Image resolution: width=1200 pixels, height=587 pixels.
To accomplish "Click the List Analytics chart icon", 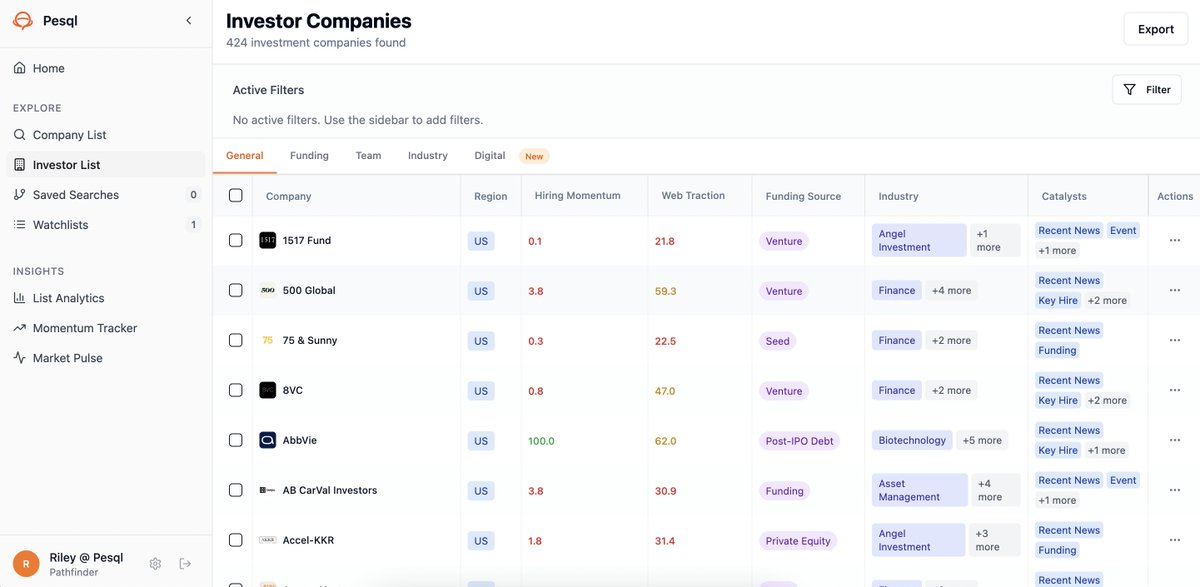I will coord(20,298).
